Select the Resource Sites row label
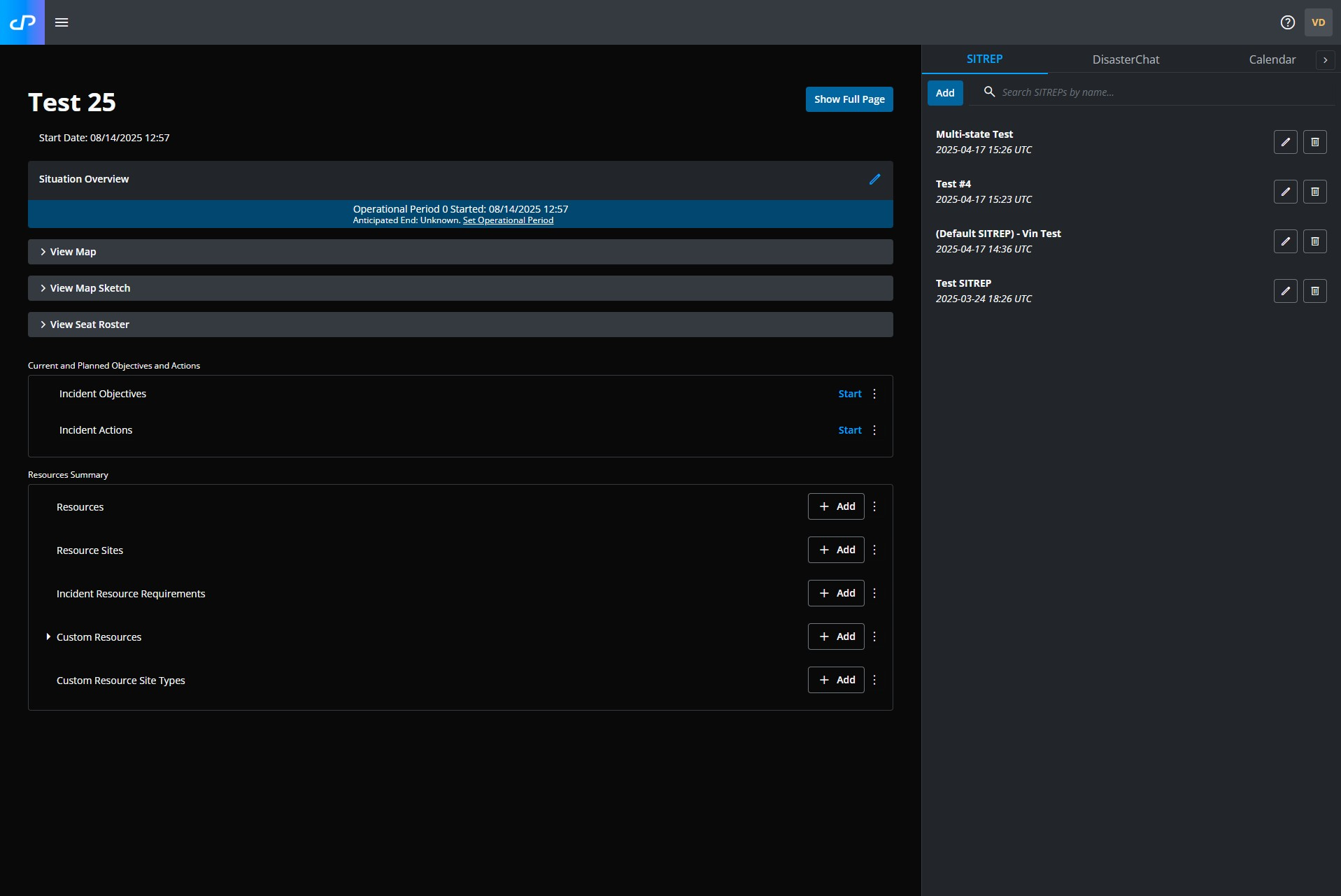 click(90, 550)
